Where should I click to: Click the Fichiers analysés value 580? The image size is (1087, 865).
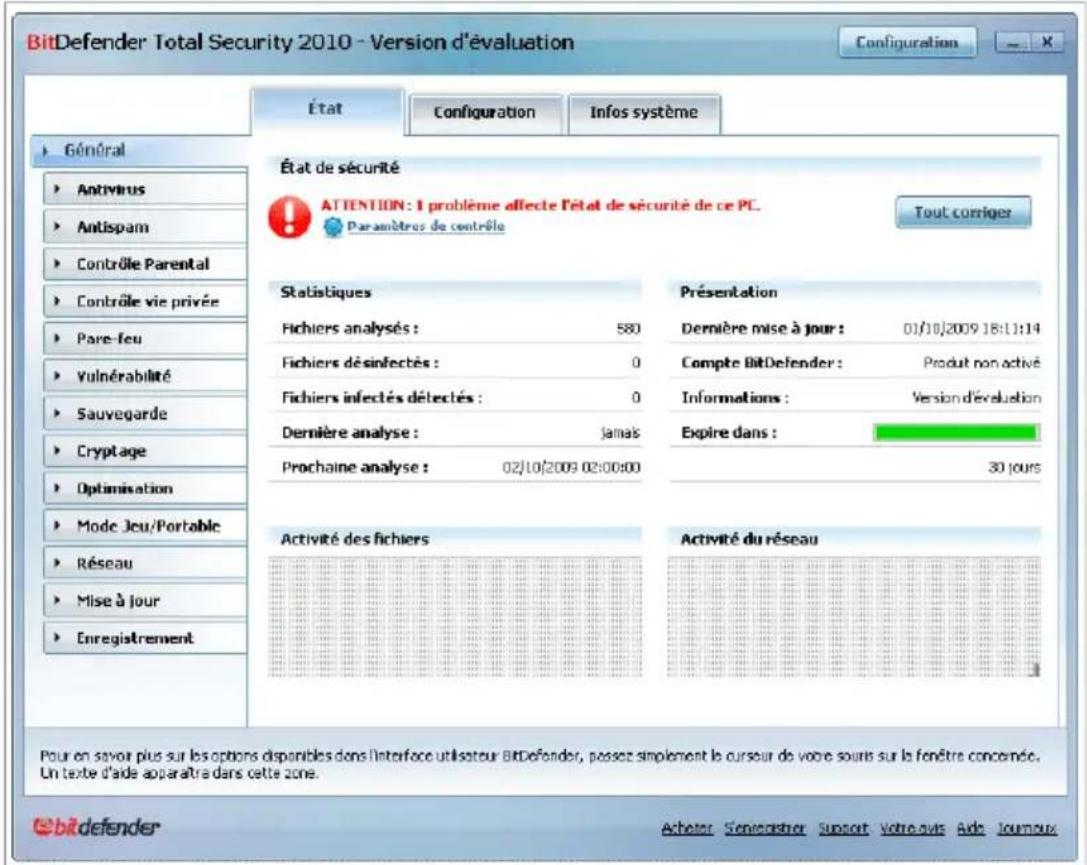(628, 329)
